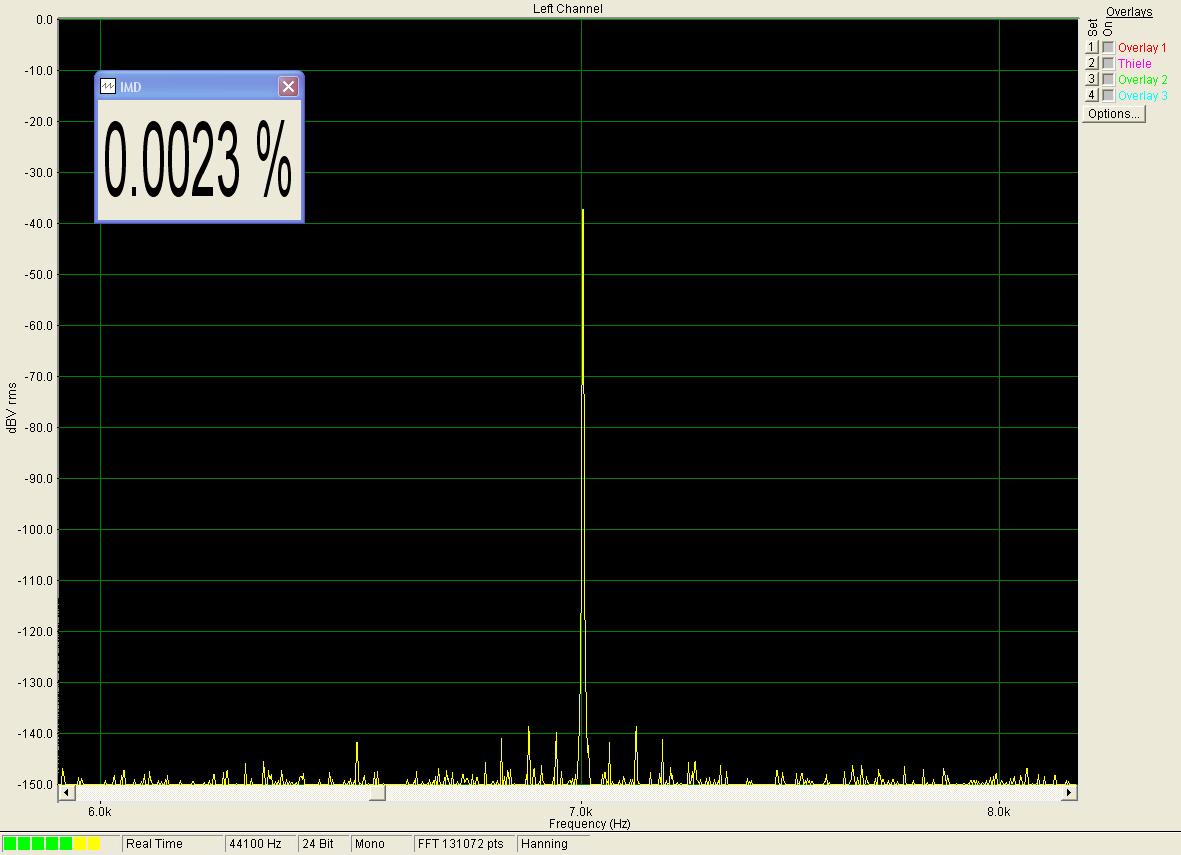Click the Real Time status field
This screenshot has height=855, width=1181.
[x=172, y=844]
